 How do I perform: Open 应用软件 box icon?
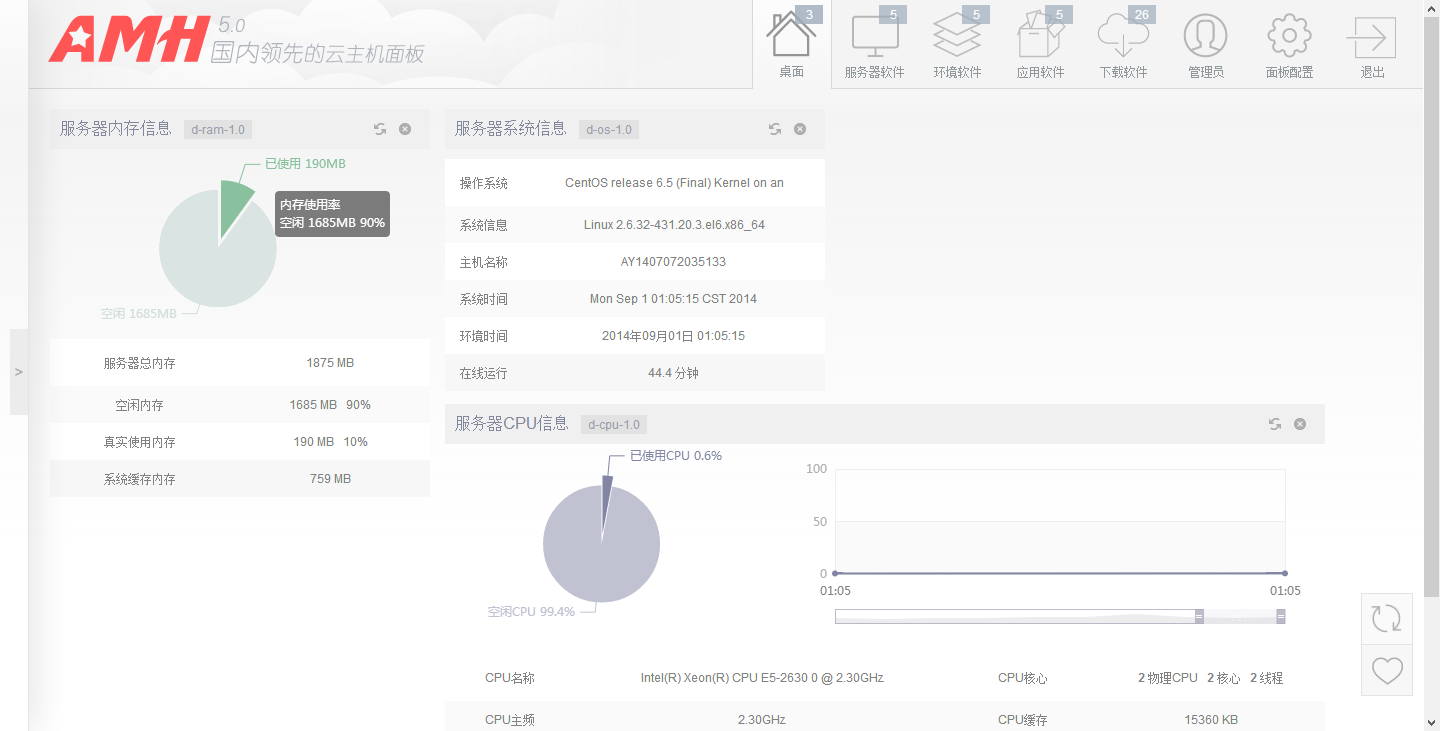click(x=1040, y=38)
